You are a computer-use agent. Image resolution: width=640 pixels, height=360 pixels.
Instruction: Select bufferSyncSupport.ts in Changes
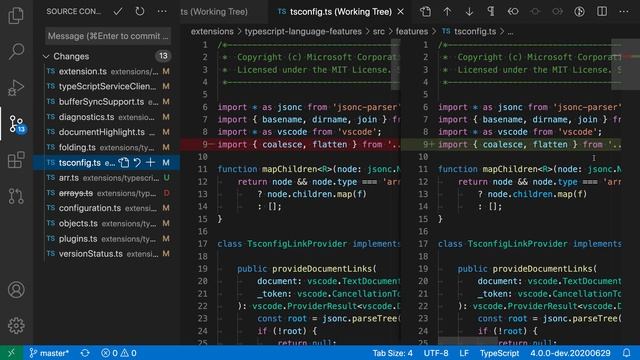[107, 102]
